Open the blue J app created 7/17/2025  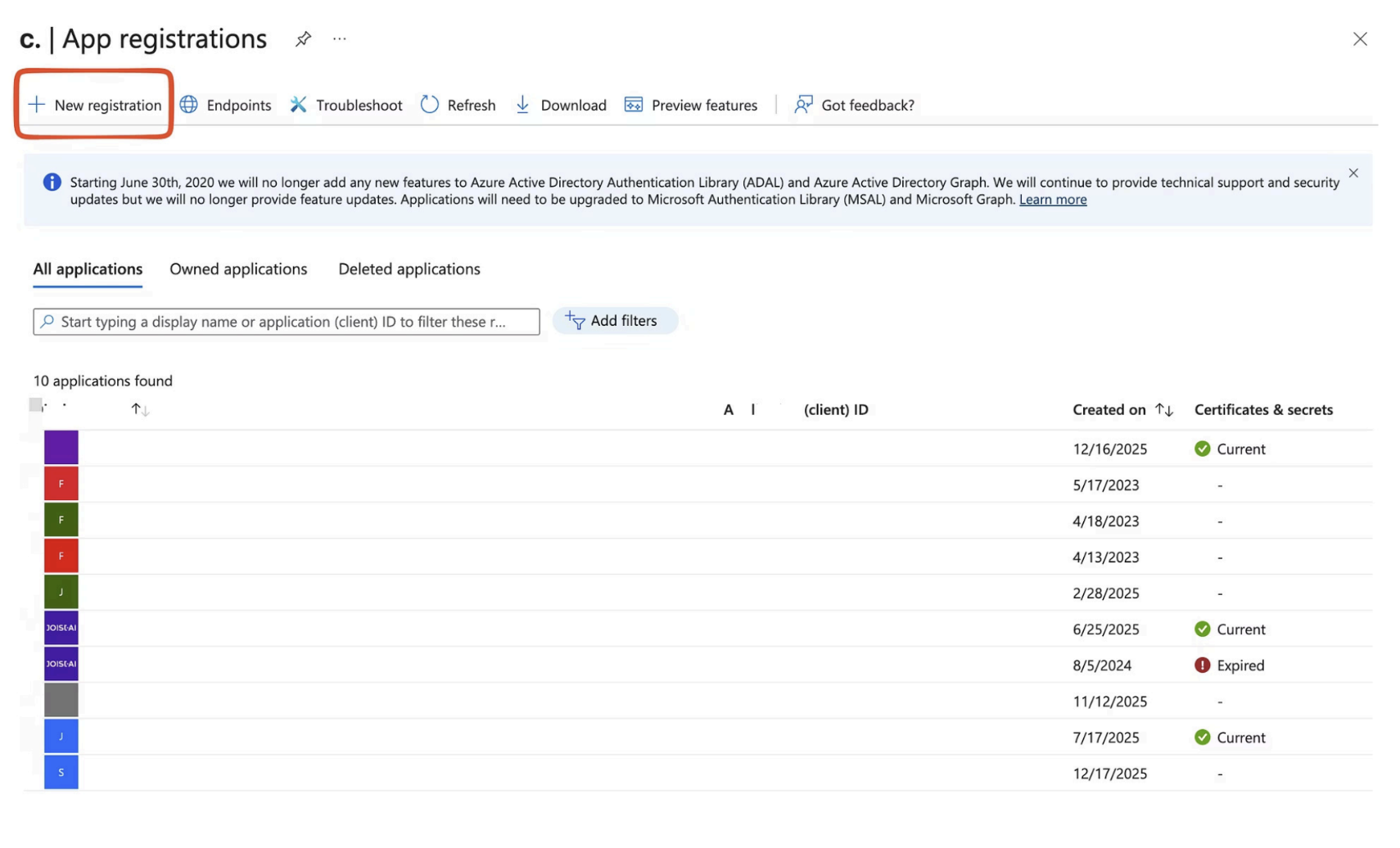(x=61, y=736)
